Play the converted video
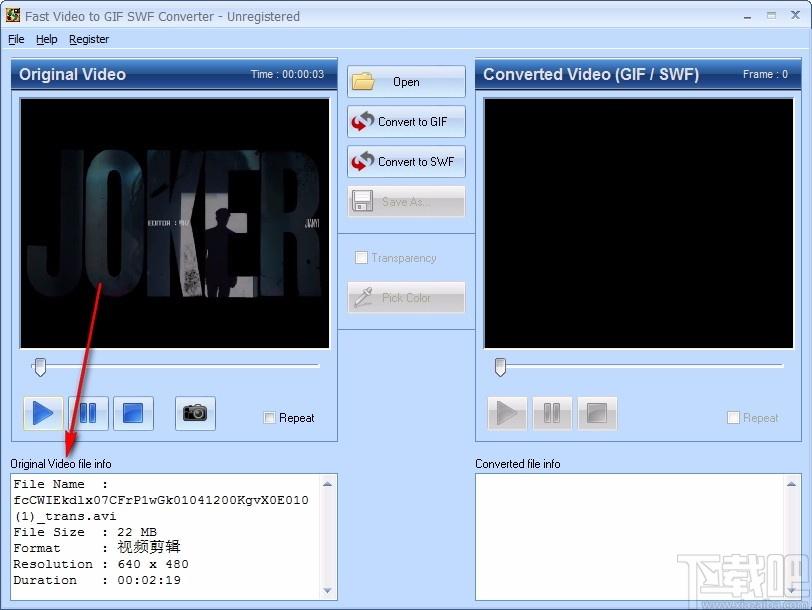This screenshot has height=610, width=812. pos(507,413)
